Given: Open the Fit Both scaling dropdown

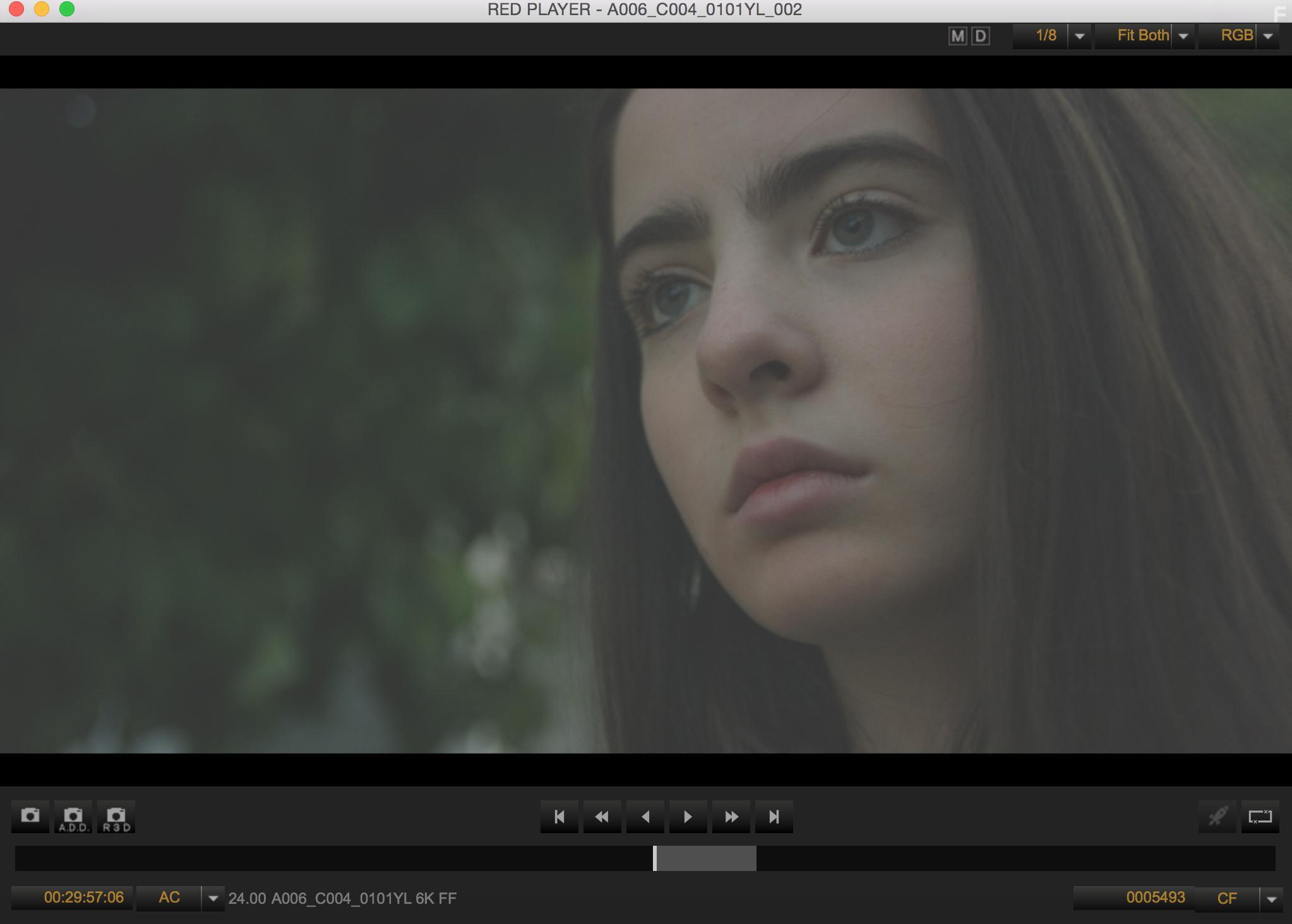Looking at the screenshot, I should point(1183,36).
